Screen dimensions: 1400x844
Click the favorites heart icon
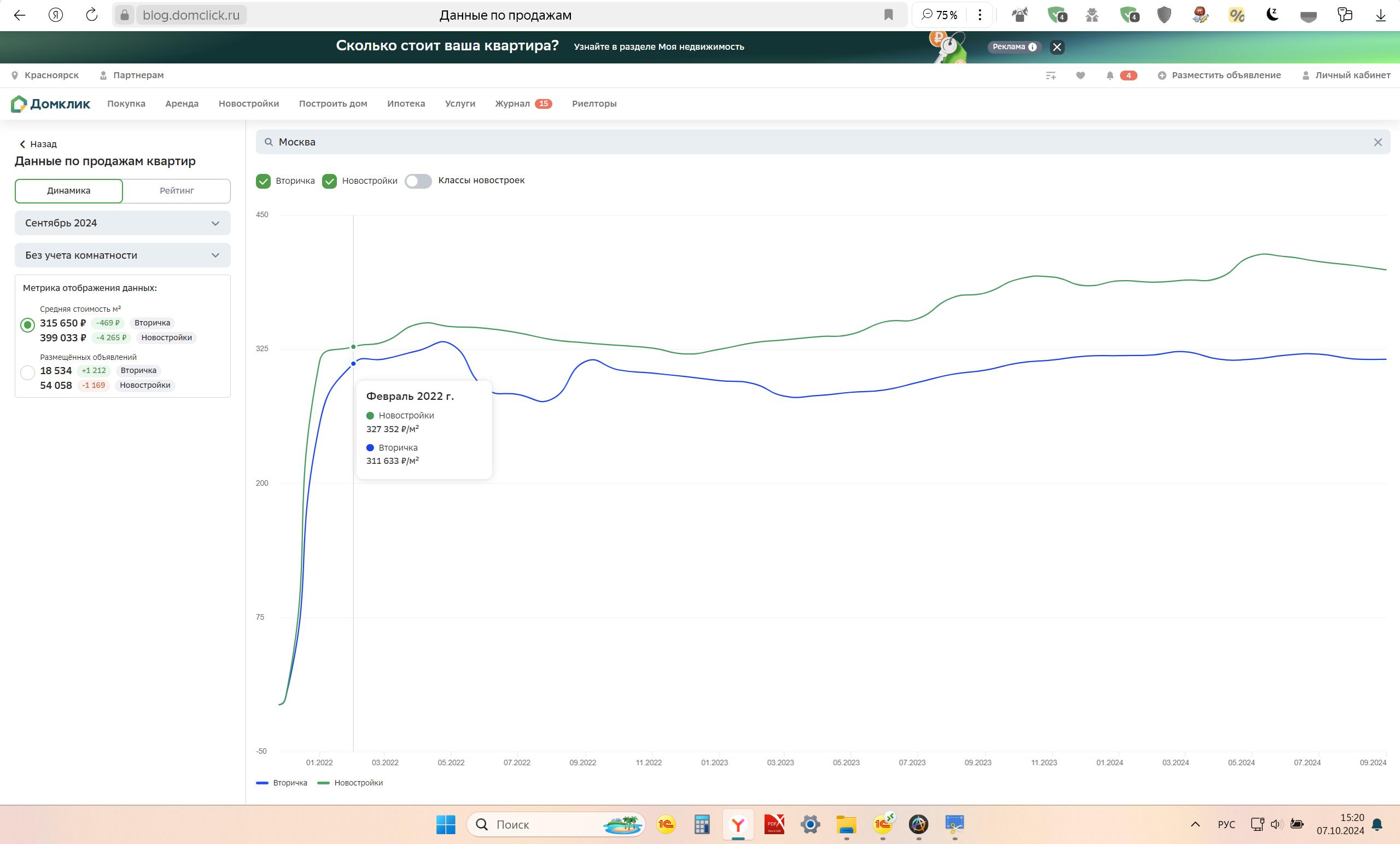1080,75
